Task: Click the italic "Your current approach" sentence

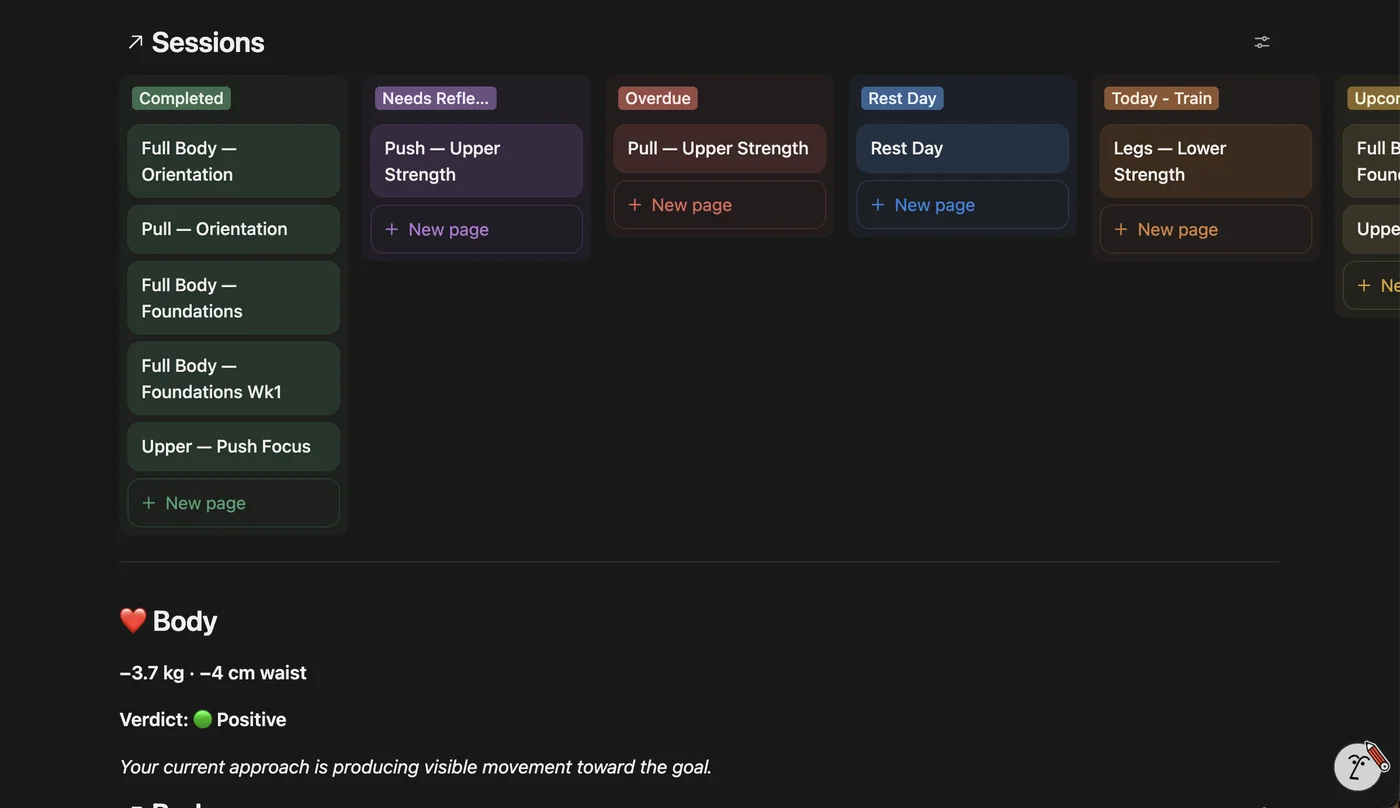Action: click(x=416, y=767)
